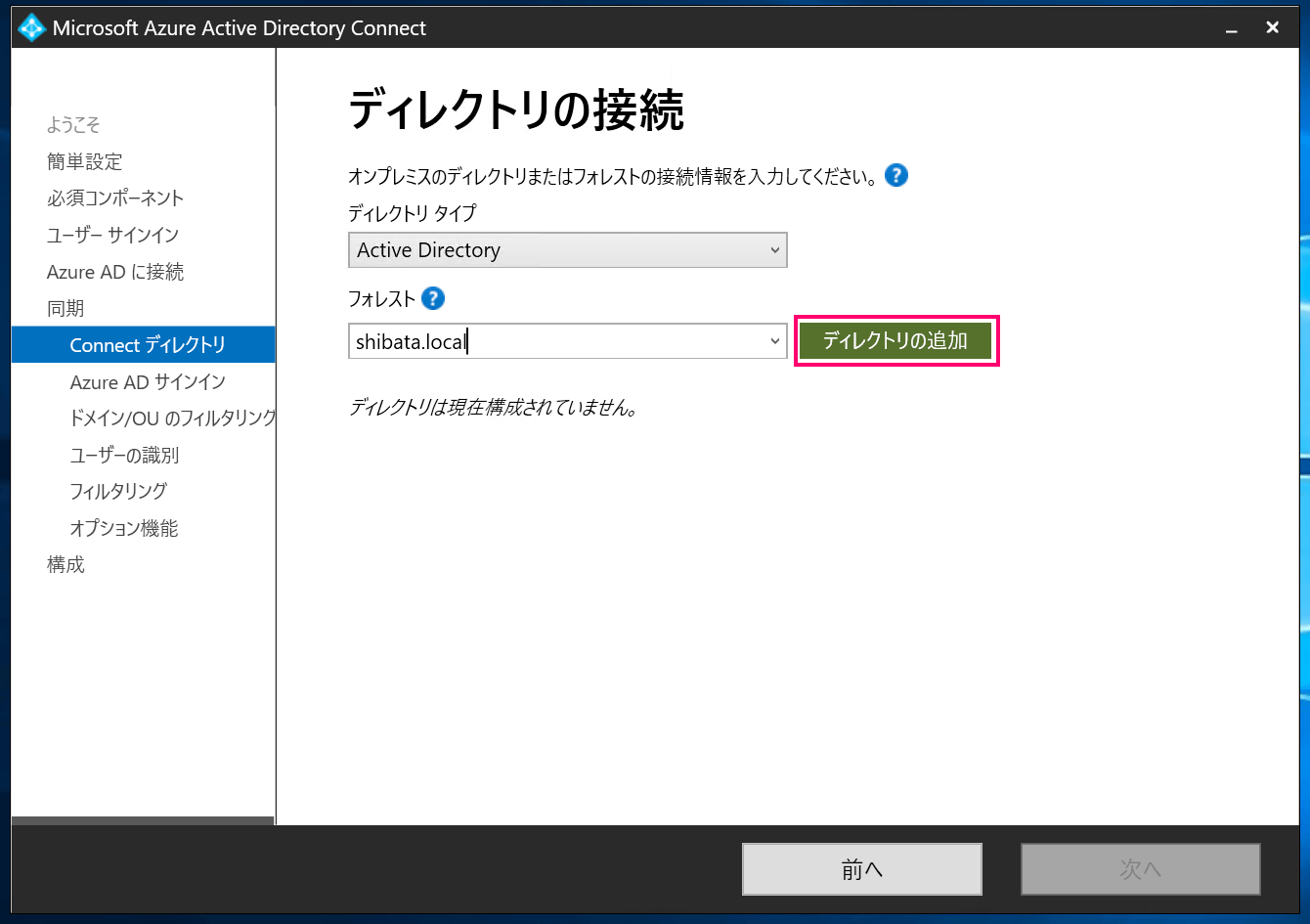
Task: Select ユーザーの識別 sidebar item
Action: point(124,456)
